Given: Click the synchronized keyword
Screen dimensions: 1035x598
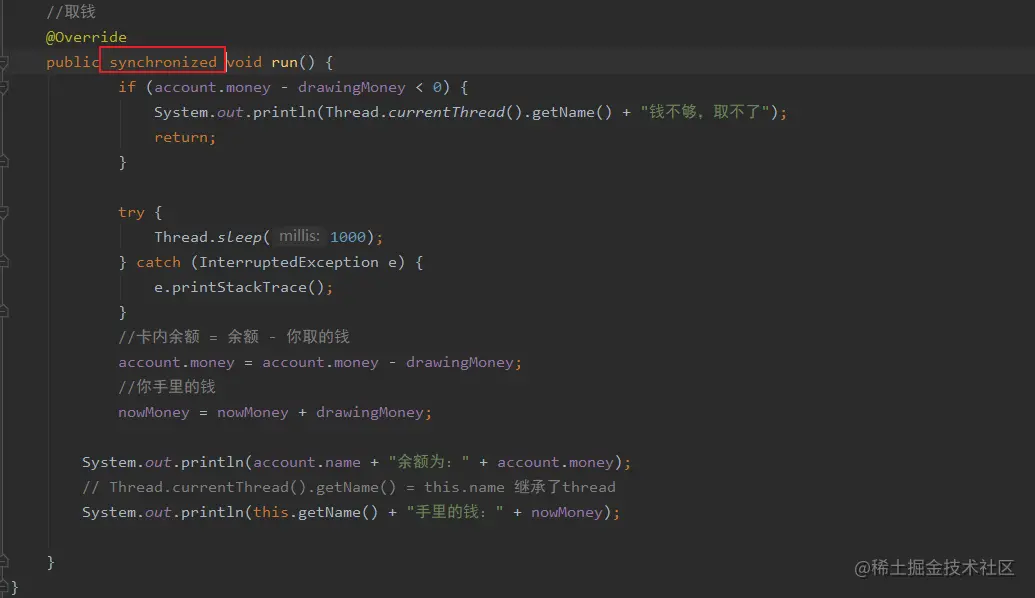Looking at the screenshot, I should pyautogui.click(x=163, y=62).
